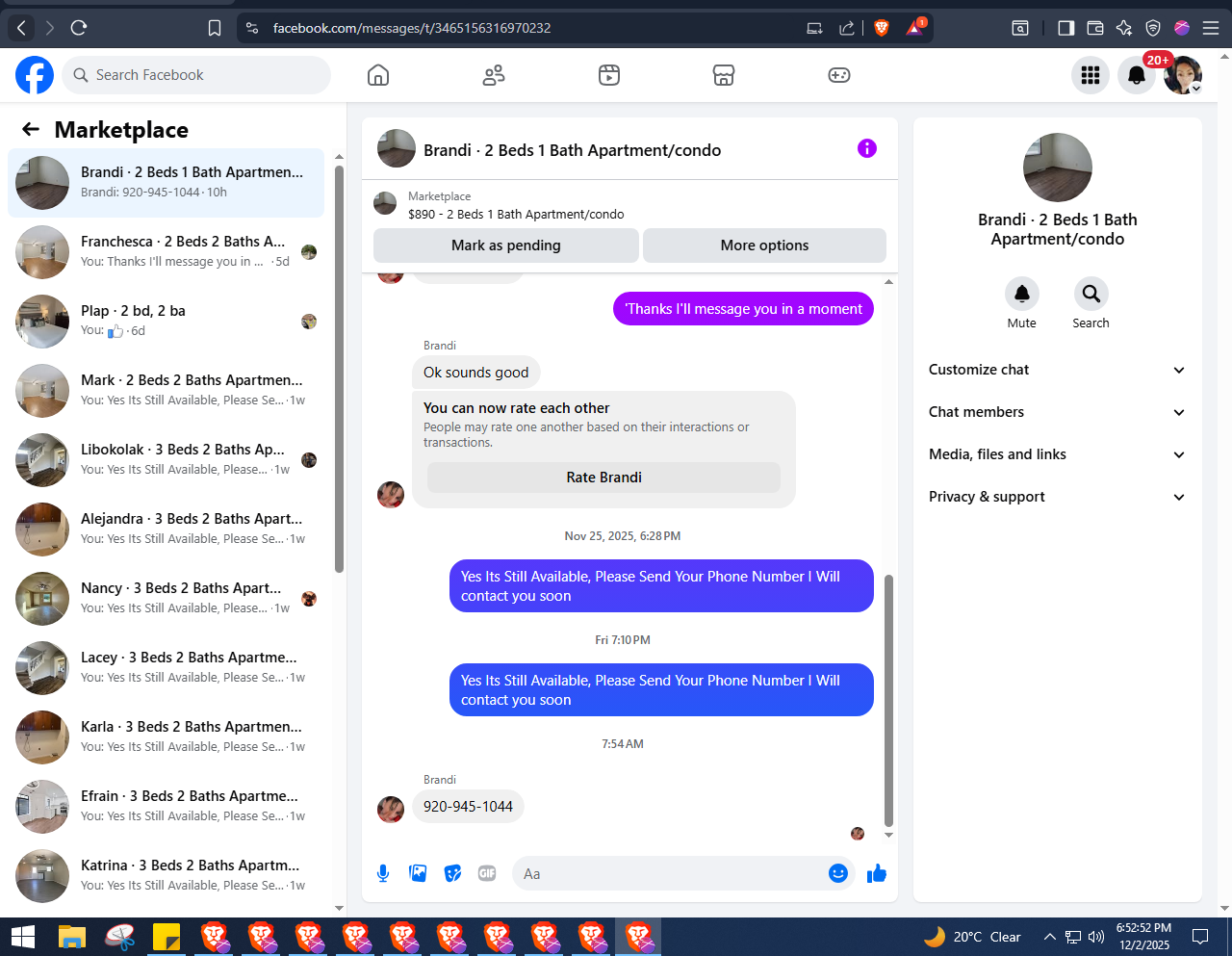Open the Gaming controller icon

coord(839,75)
